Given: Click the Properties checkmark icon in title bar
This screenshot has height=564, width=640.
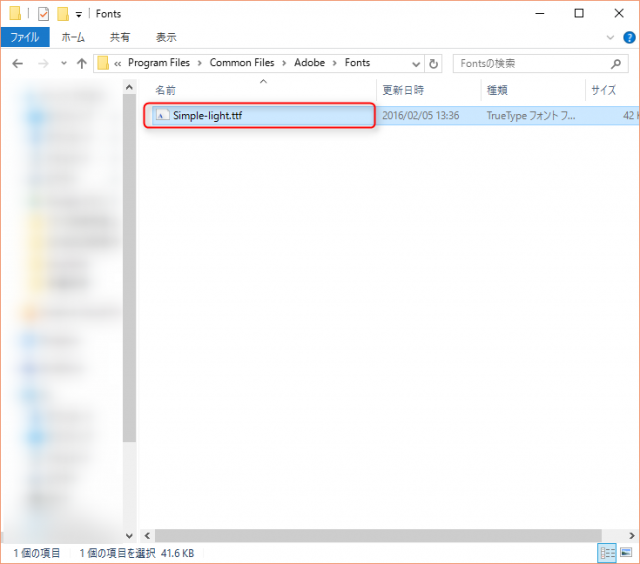Looking at the screenshot, I should pos(43,14).
